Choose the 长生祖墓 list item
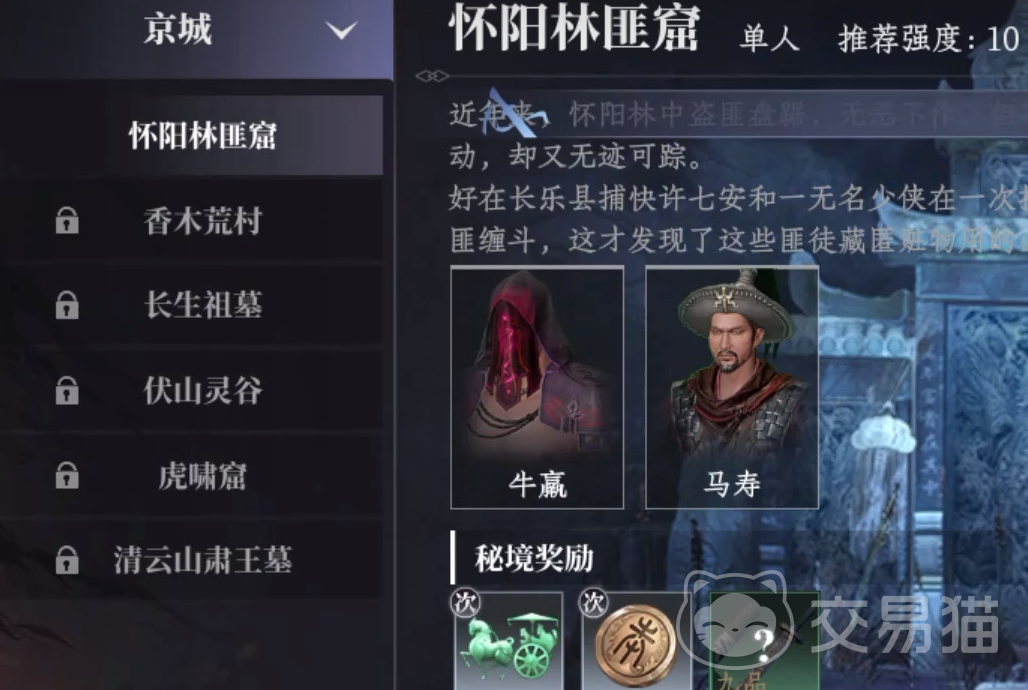Image resolution: width=1028 pixels, height=690 pixels. 191,305
